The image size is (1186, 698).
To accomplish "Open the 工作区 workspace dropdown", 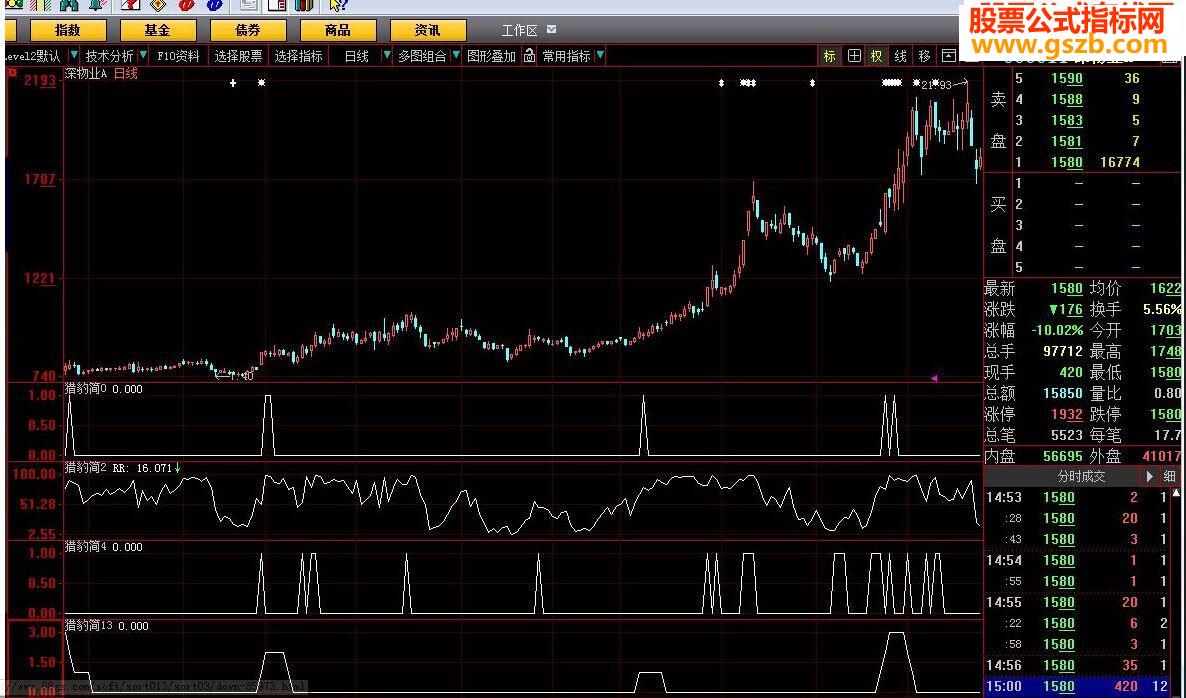I will point(552,30).
